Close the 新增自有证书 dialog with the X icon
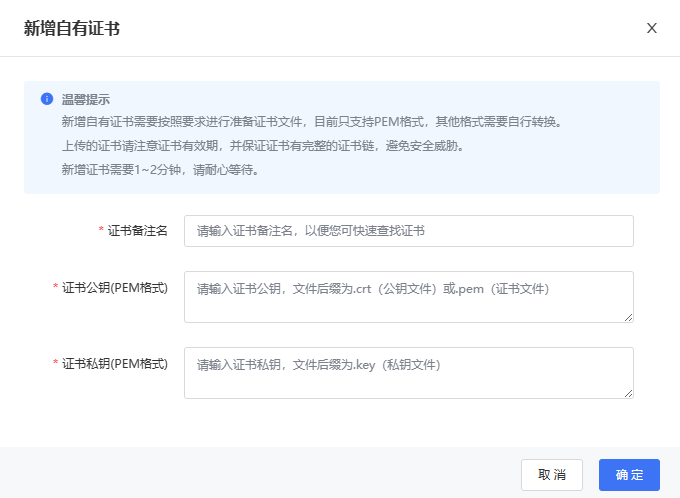The image size is (680, 498). (651, 28)
